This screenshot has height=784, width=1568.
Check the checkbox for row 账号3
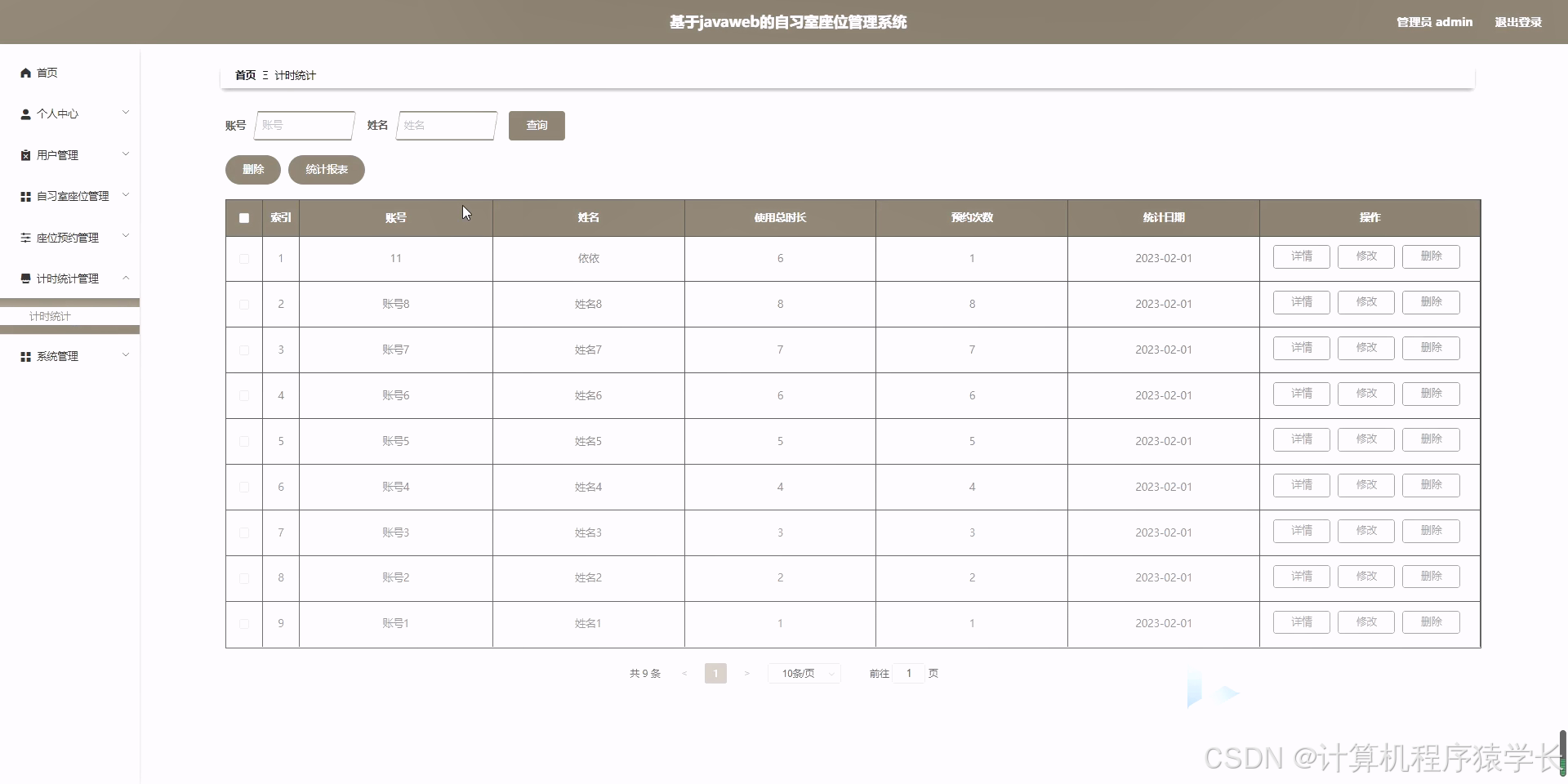[x=244, y=533]
